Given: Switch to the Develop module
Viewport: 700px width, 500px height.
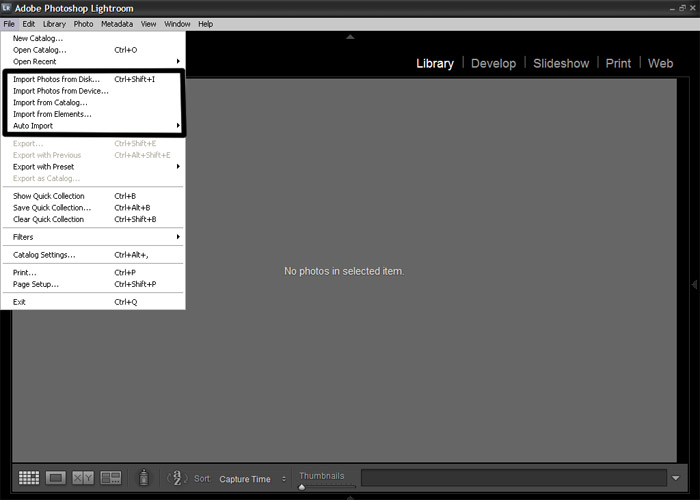Looking at the screenshot, I should (x=493, y=63).
